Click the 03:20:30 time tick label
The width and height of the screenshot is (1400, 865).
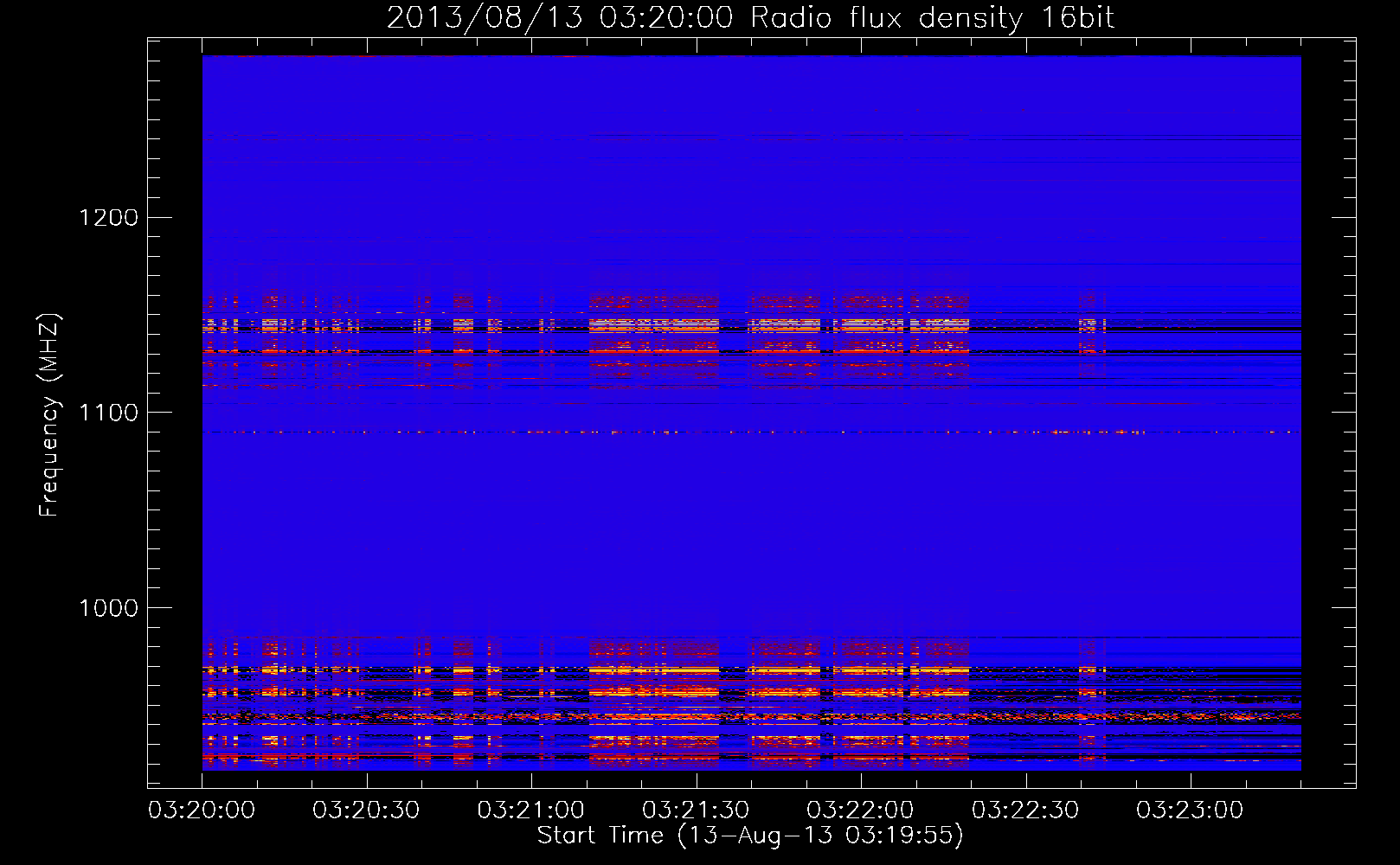tap(366, 810)
